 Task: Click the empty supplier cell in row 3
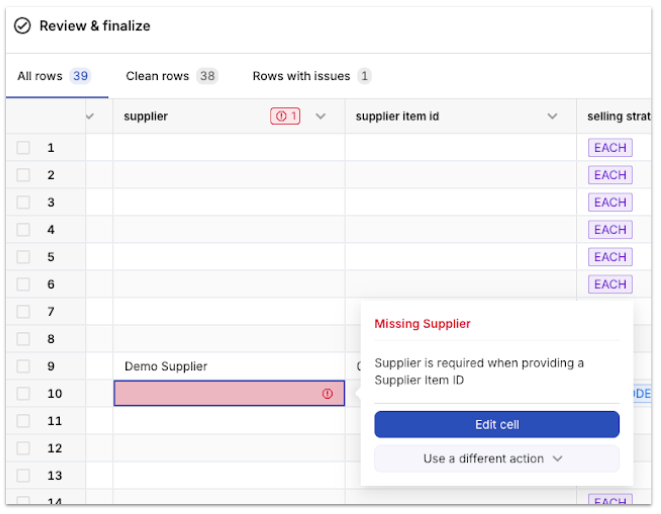click(228, 203)
